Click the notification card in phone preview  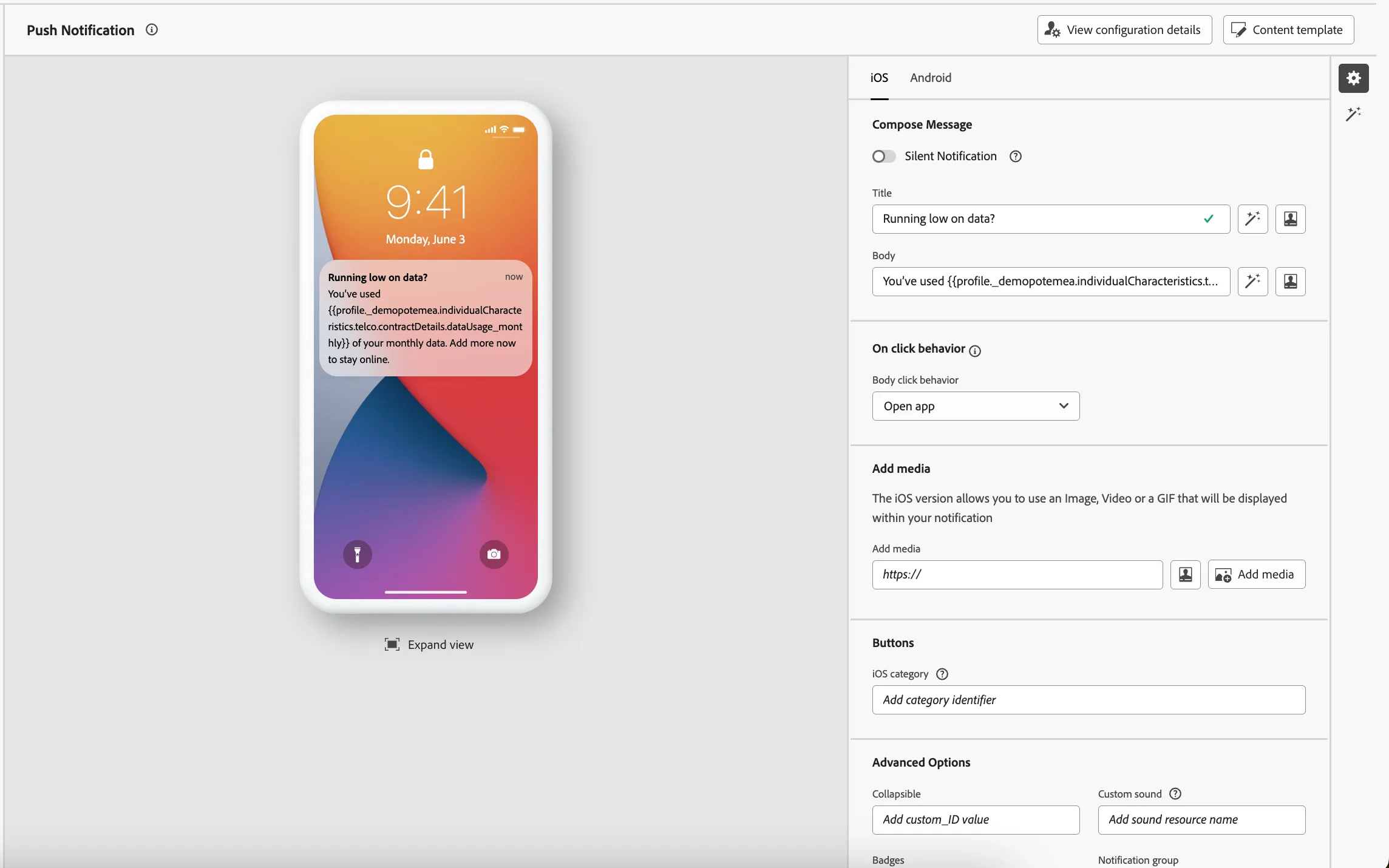[x=426, y=318]
